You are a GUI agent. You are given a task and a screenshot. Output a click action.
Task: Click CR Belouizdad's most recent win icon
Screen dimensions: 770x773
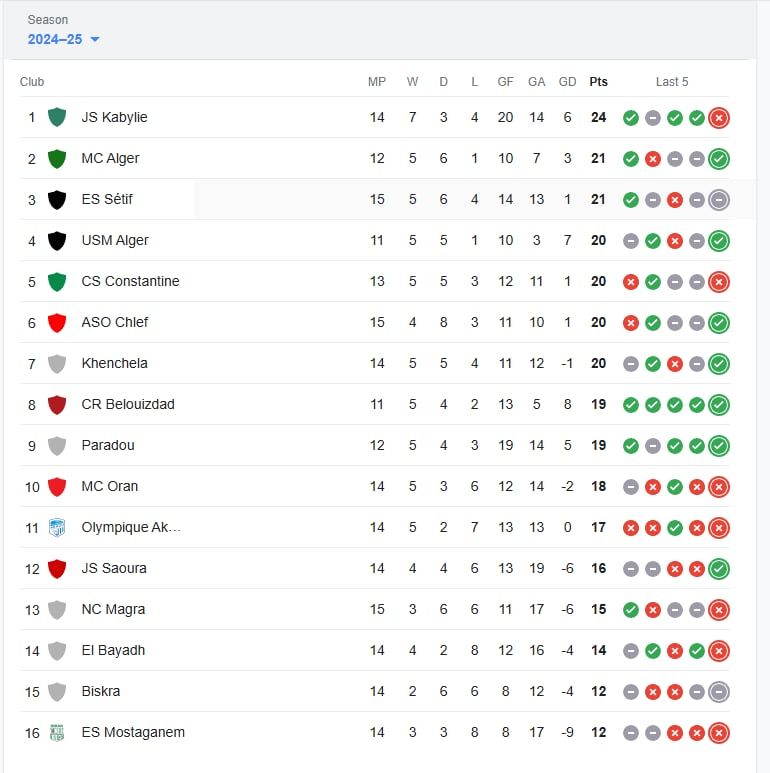point(719,405)
